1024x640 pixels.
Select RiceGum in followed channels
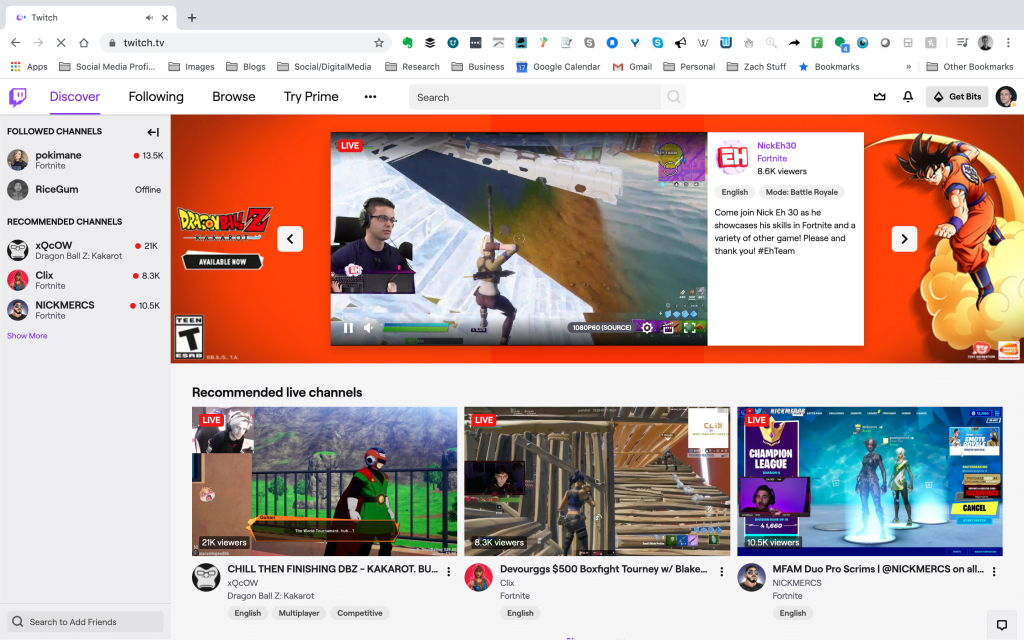pos(85,189)
